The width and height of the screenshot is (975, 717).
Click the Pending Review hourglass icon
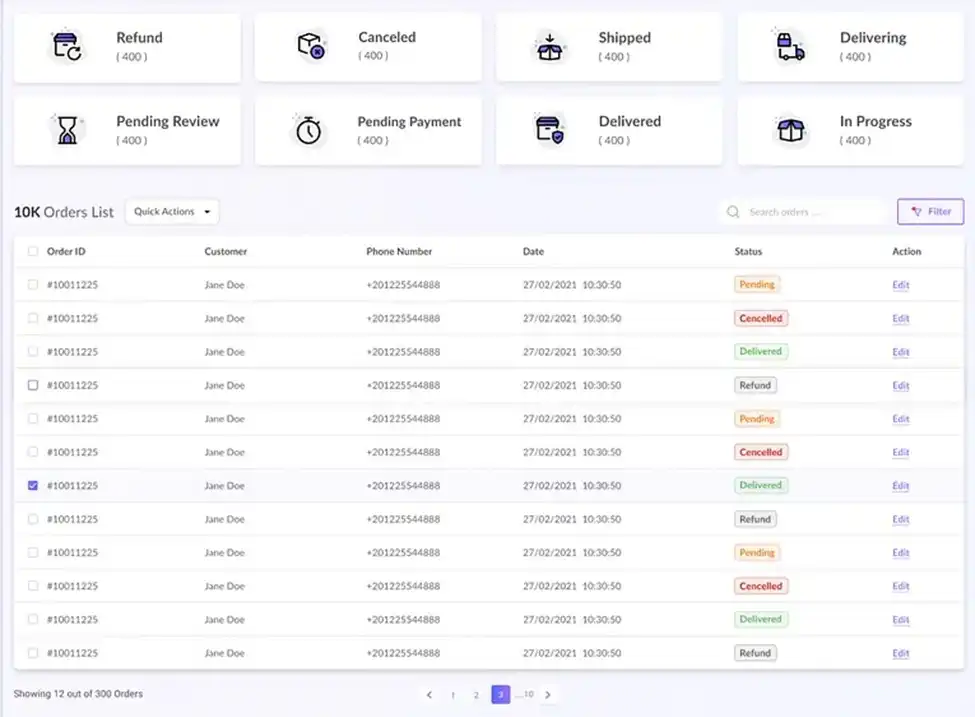(x=67, y=130)
